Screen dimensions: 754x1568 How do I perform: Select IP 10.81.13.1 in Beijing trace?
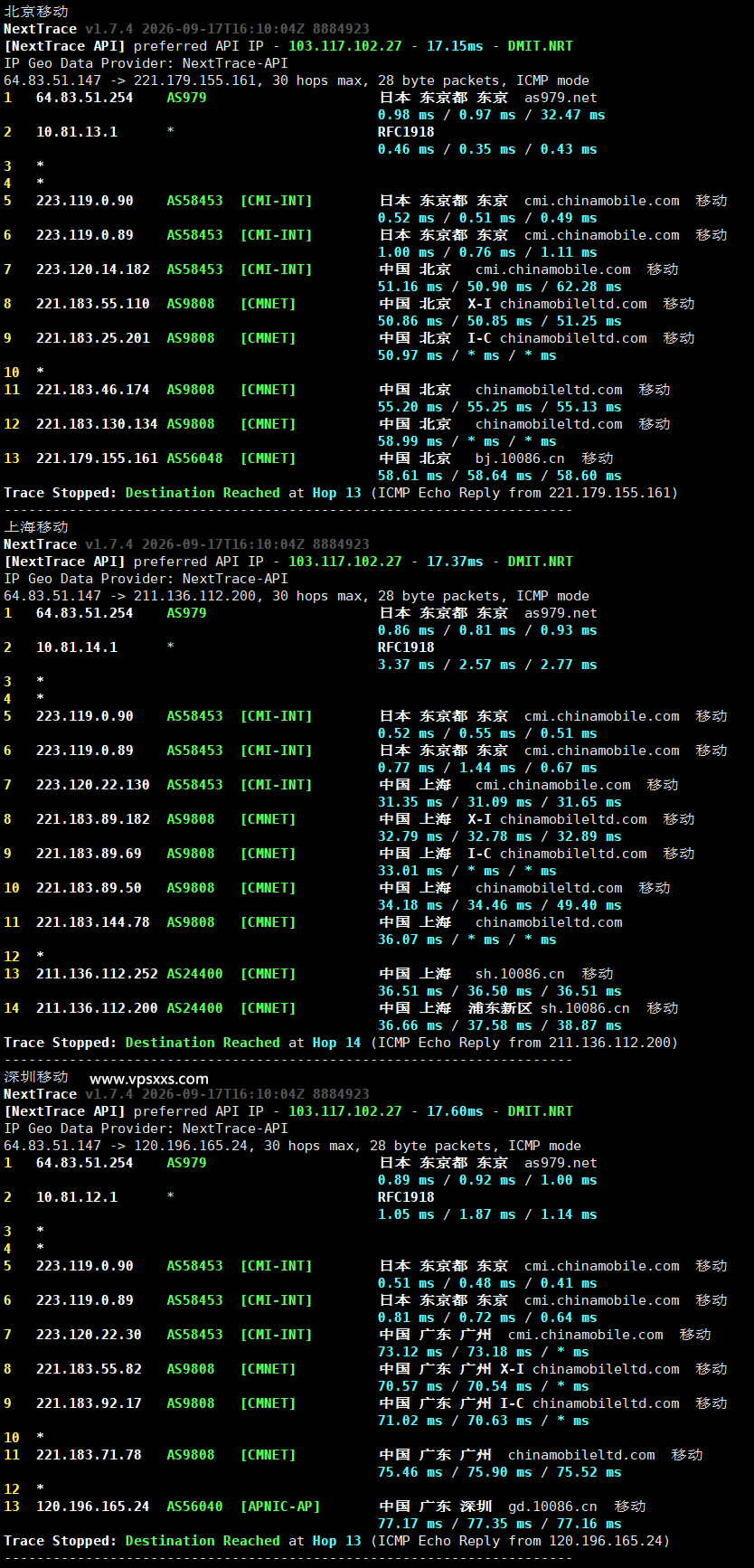[77, 132]
